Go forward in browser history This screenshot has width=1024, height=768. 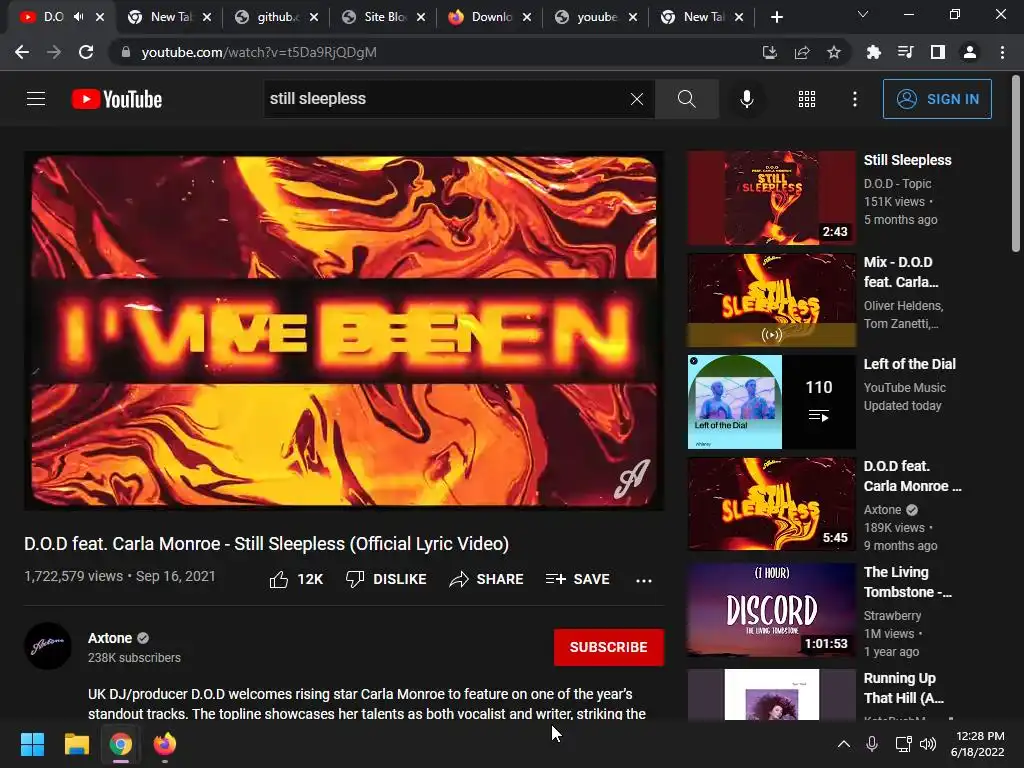click(54, 52)
